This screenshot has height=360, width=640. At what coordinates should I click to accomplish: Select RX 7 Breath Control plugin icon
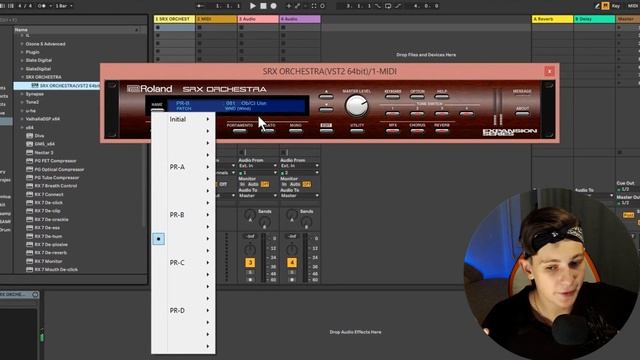pyautogui.click(x=29, y=186)
